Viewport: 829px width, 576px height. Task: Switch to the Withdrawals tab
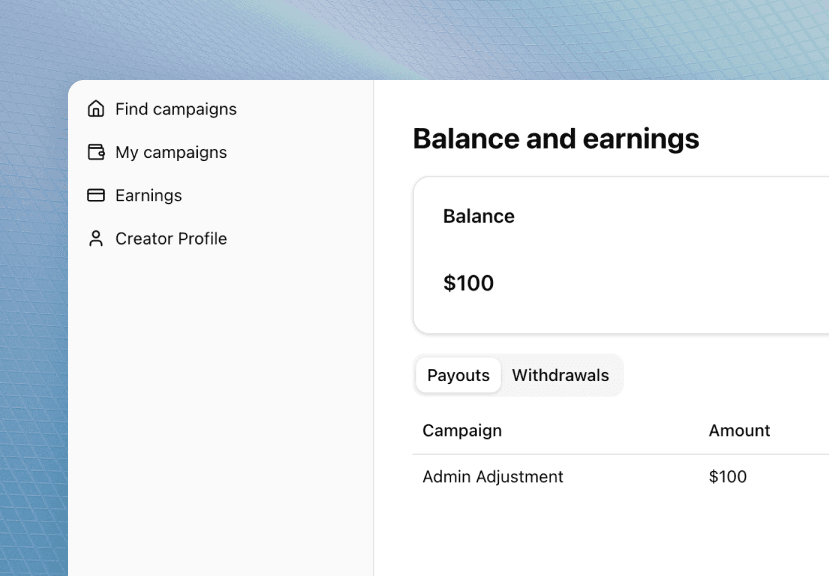pyautogui.click(x=560, y=375)
